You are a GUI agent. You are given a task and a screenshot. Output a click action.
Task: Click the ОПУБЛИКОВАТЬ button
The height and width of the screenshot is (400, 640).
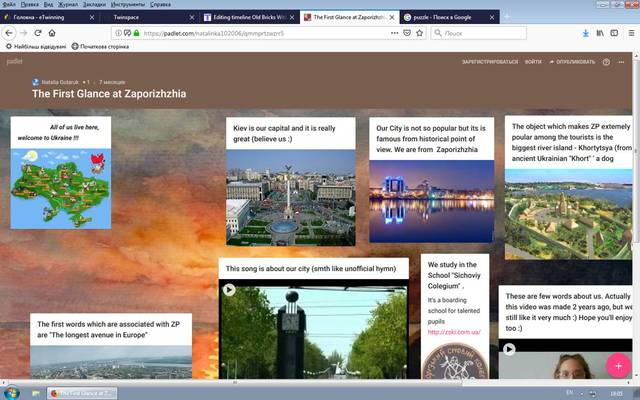tap(572, 62)
